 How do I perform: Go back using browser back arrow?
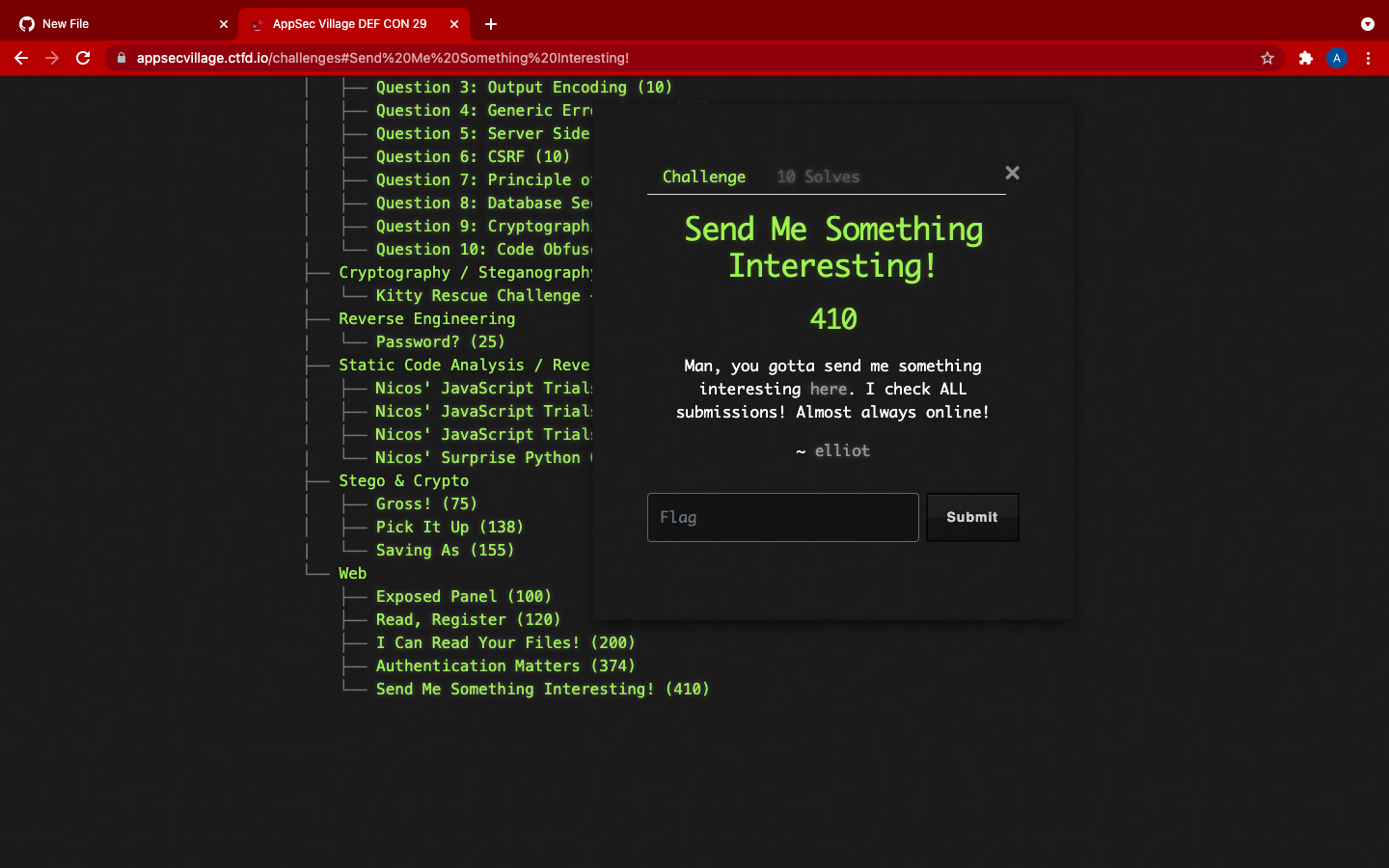click(21, 58)
